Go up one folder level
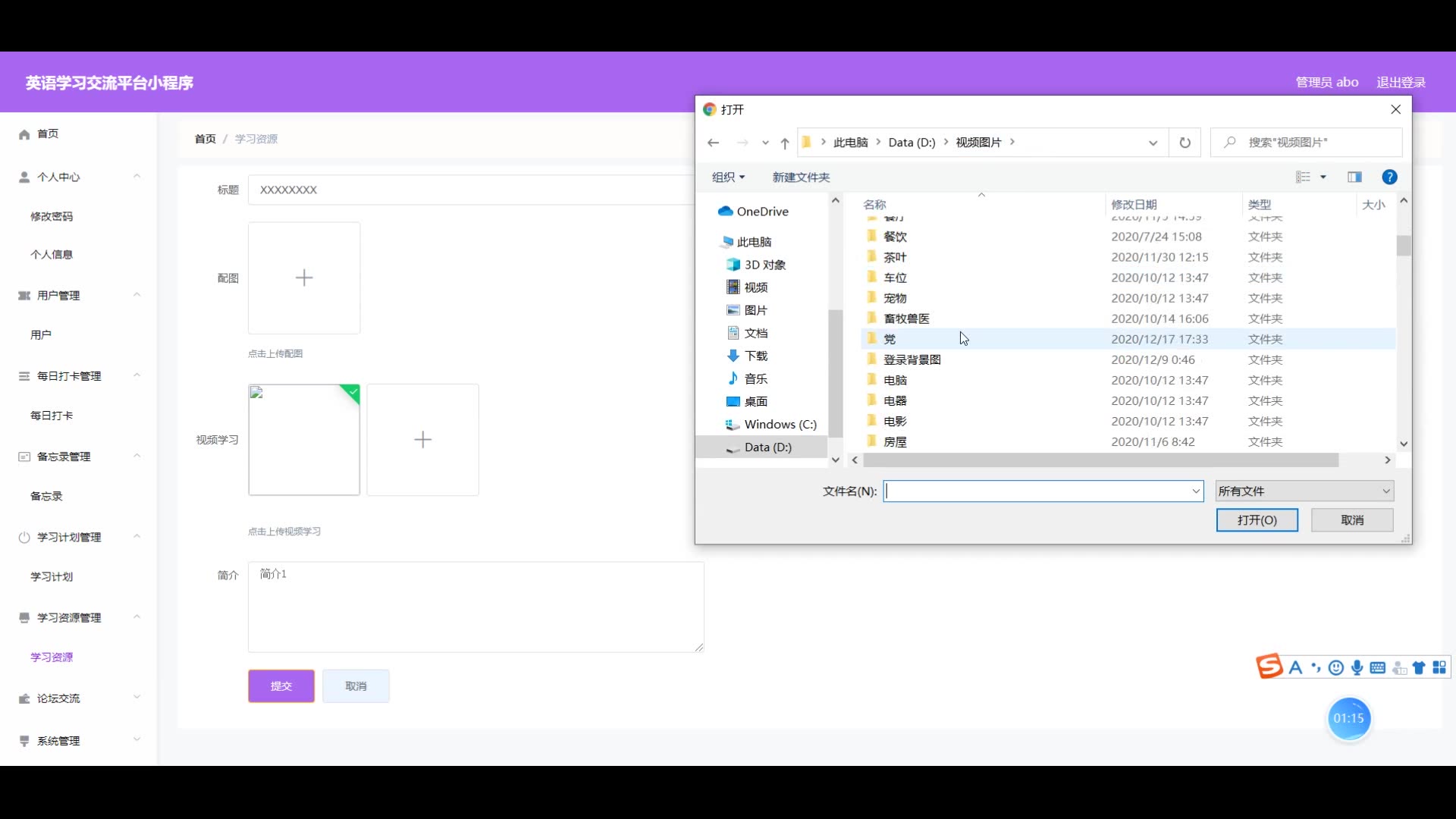The image size is (1456, 819). (785, 143)
